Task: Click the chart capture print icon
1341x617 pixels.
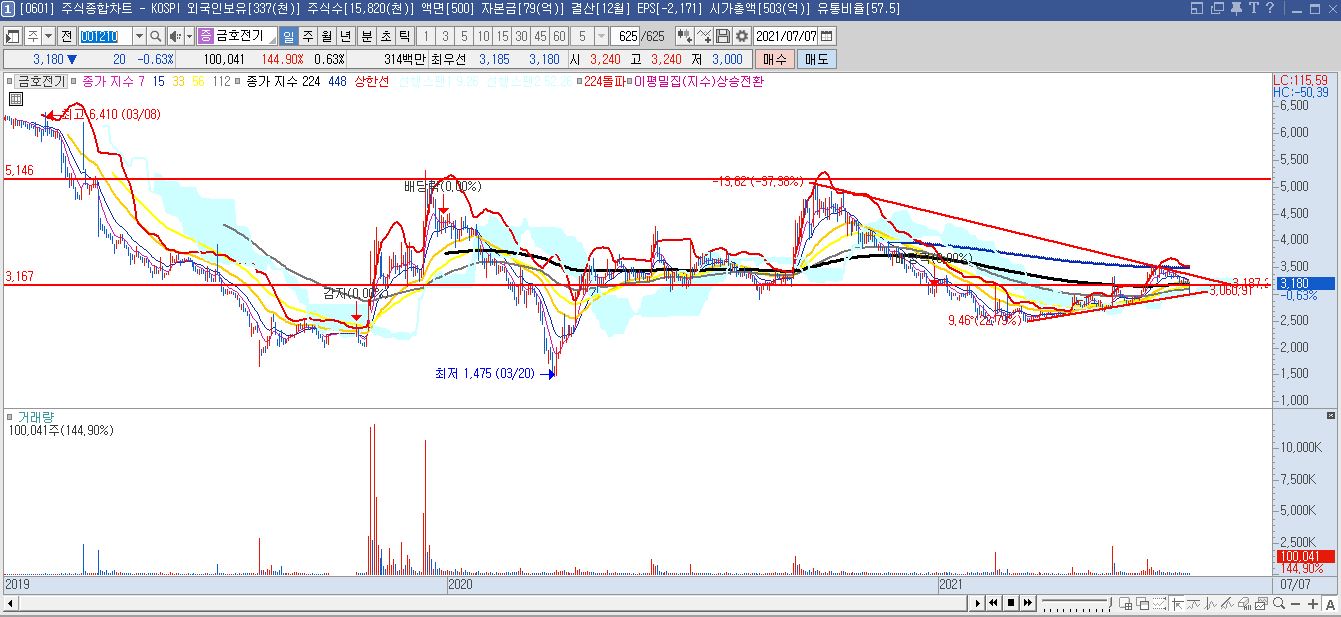Action: coord(1261,603)
